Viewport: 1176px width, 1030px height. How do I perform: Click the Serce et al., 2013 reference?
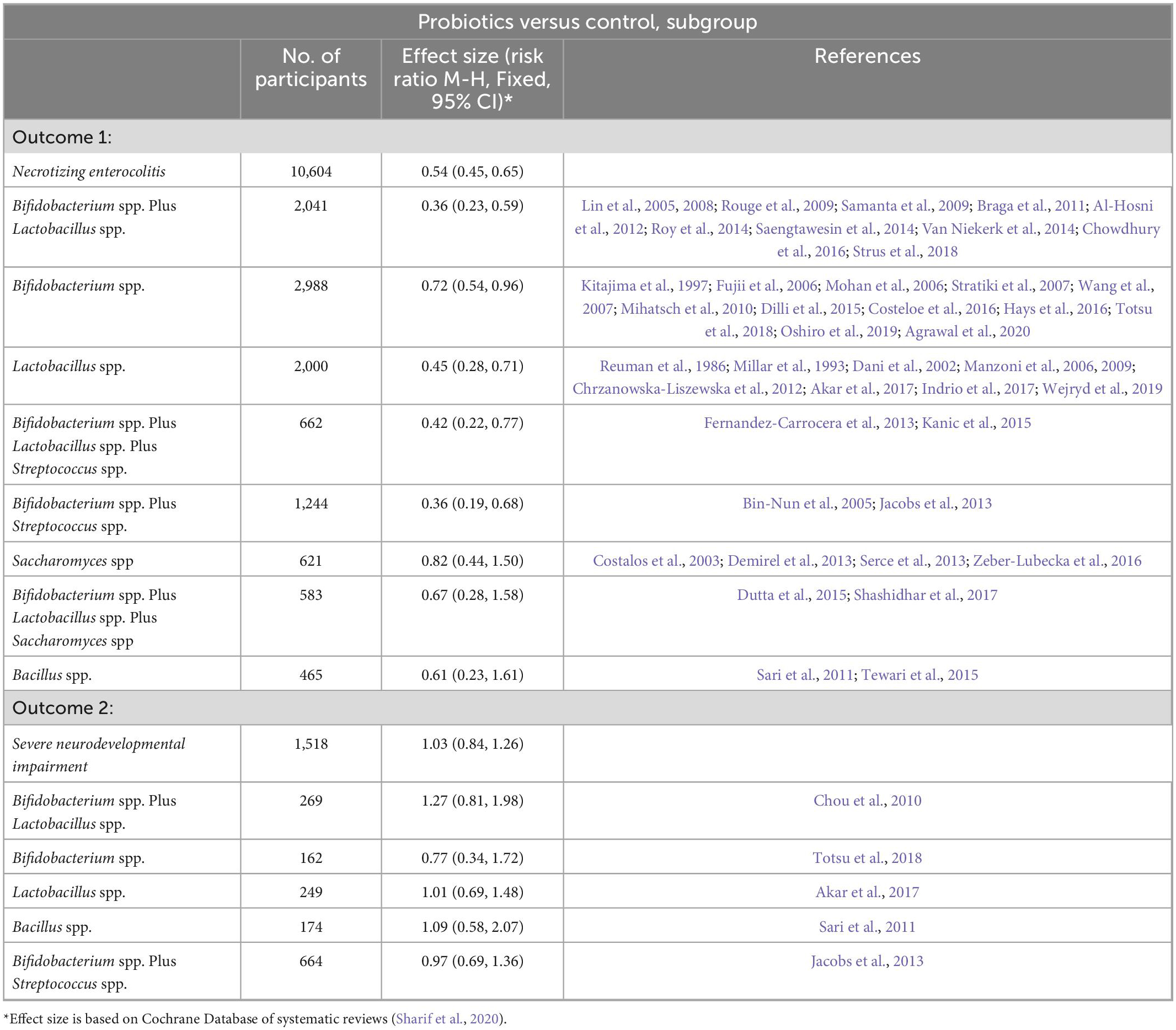click(912, 561)
